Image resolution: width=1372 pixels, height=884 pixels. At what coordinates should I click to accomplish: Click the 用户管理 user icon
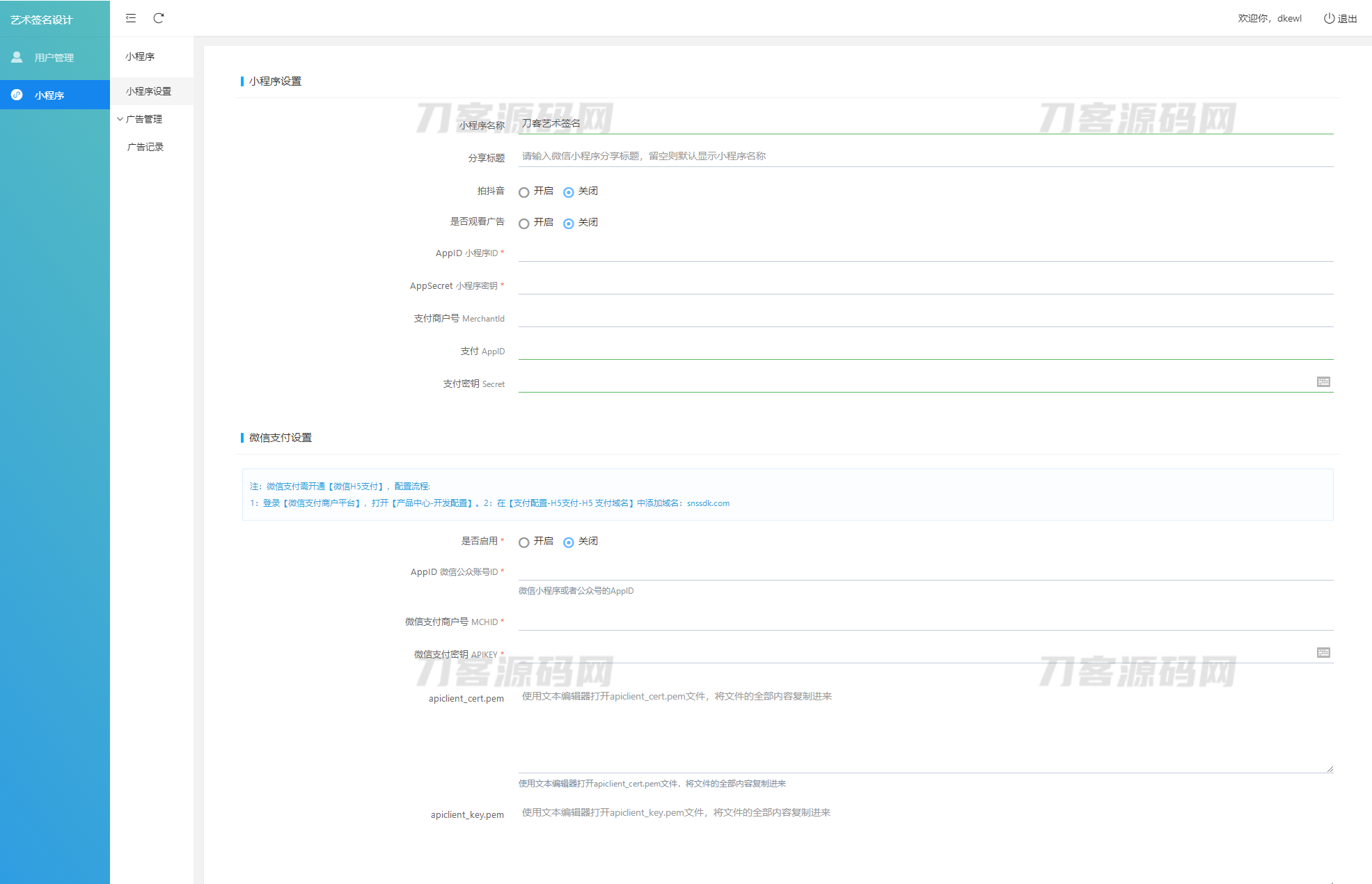point(17,57)
